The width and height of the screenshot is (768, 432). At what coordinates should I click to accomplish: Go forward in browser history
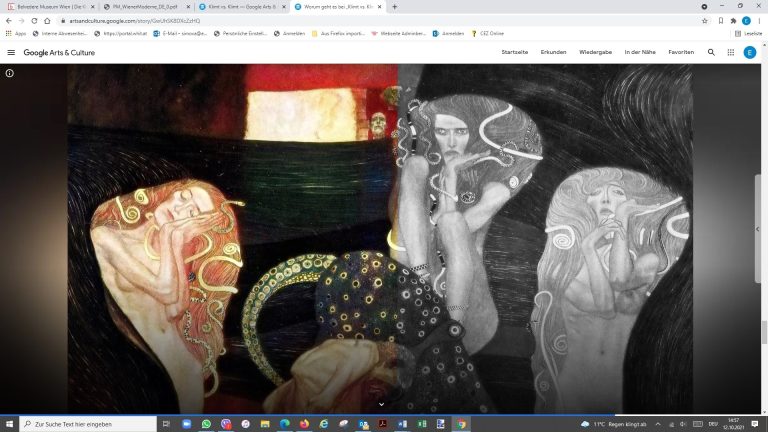(21, 21)
